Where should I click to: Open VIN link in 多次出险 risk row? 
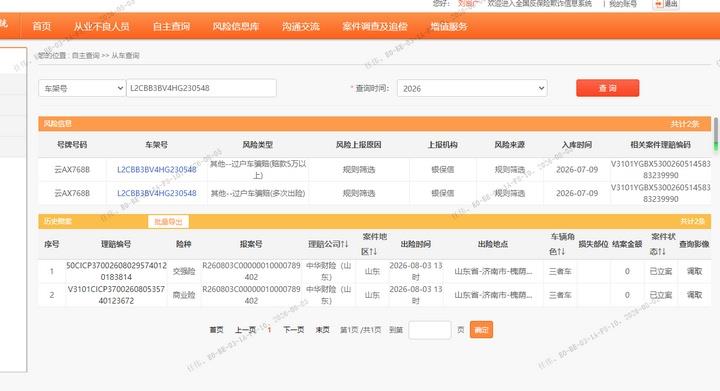pyautogui.click(x=157, y=193)
